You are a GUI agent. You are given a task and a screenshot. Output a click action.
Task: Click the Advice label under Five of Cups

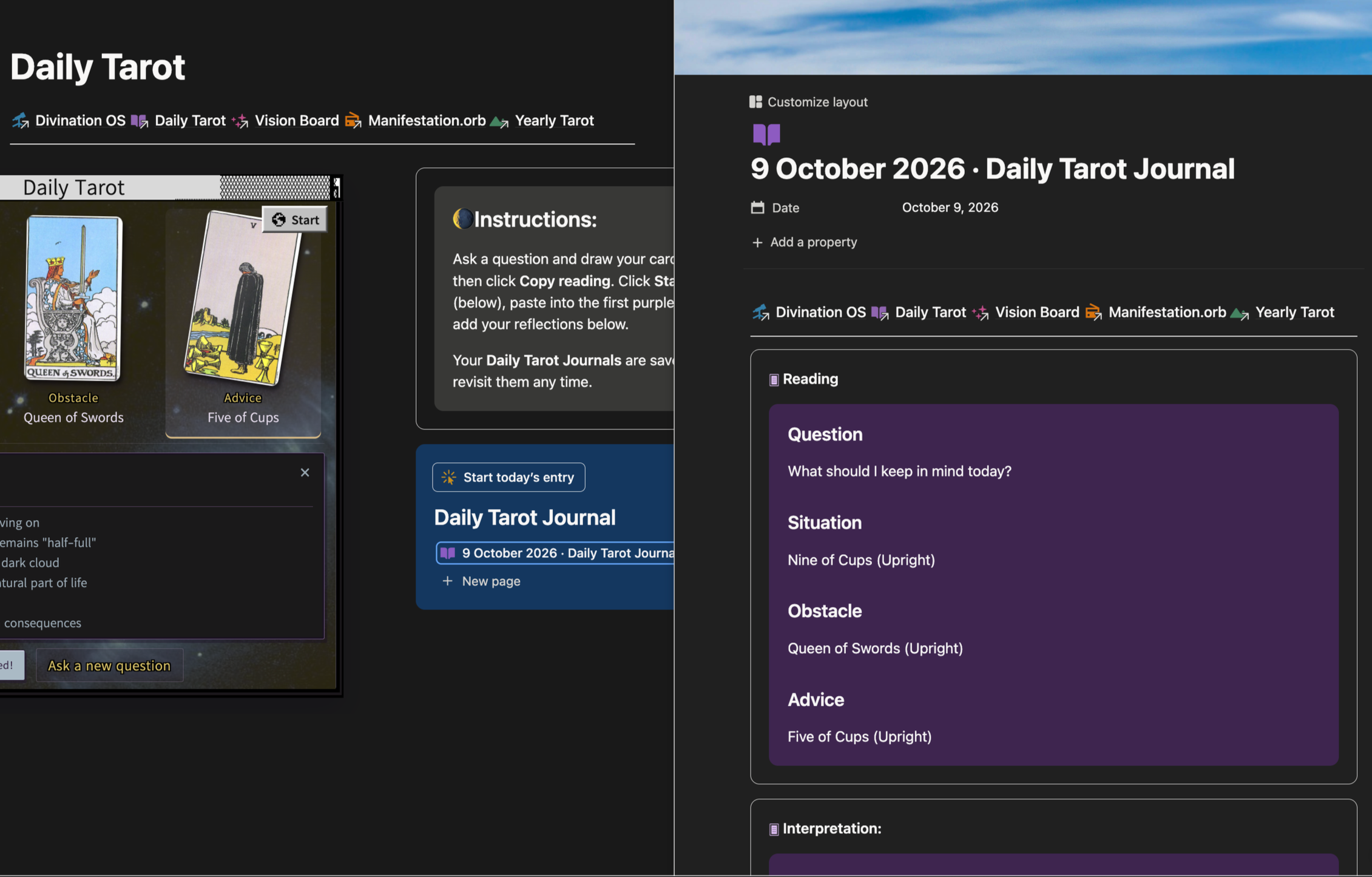[x=243, y=398]
